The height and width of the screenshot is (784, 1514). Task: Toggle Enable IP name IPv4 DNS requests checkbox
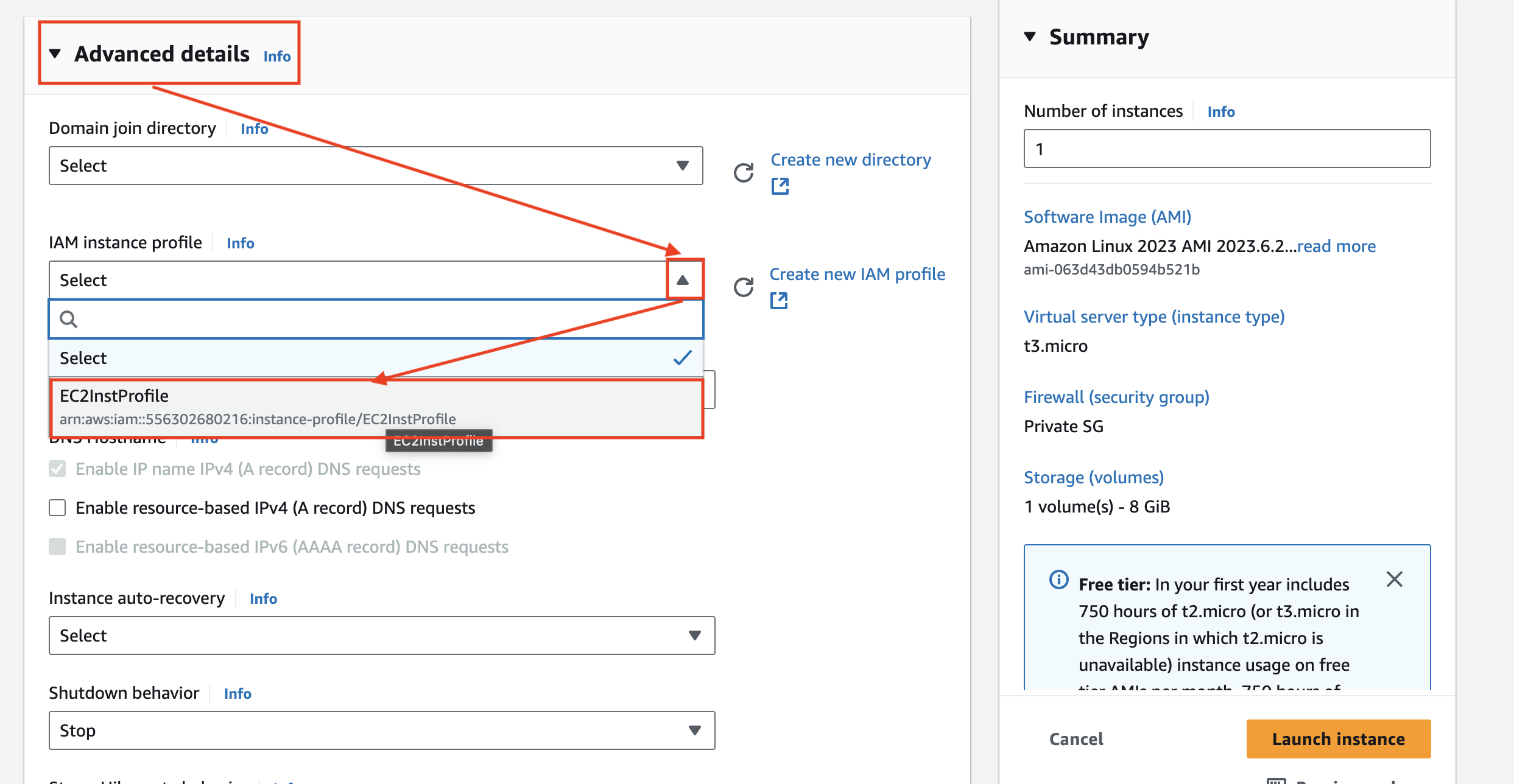click(57, 469)
